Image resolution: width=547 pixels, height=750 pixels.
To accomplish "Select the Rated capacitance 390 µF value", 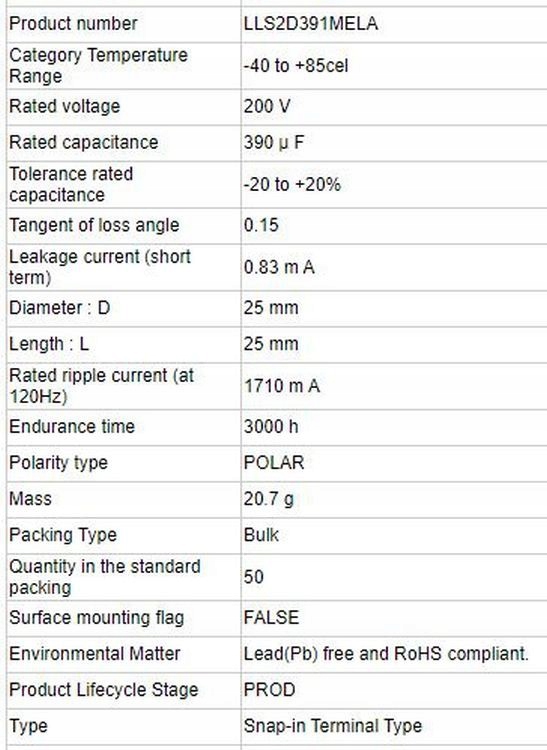I will [274, 143].
